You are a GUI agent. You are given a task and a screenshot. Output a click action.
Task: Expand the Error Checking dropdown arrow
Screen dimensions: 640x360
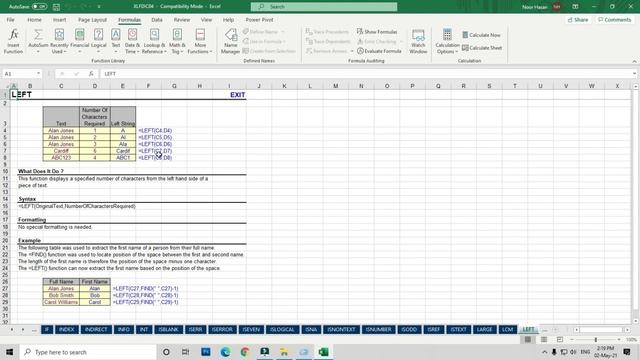point(400,41)
